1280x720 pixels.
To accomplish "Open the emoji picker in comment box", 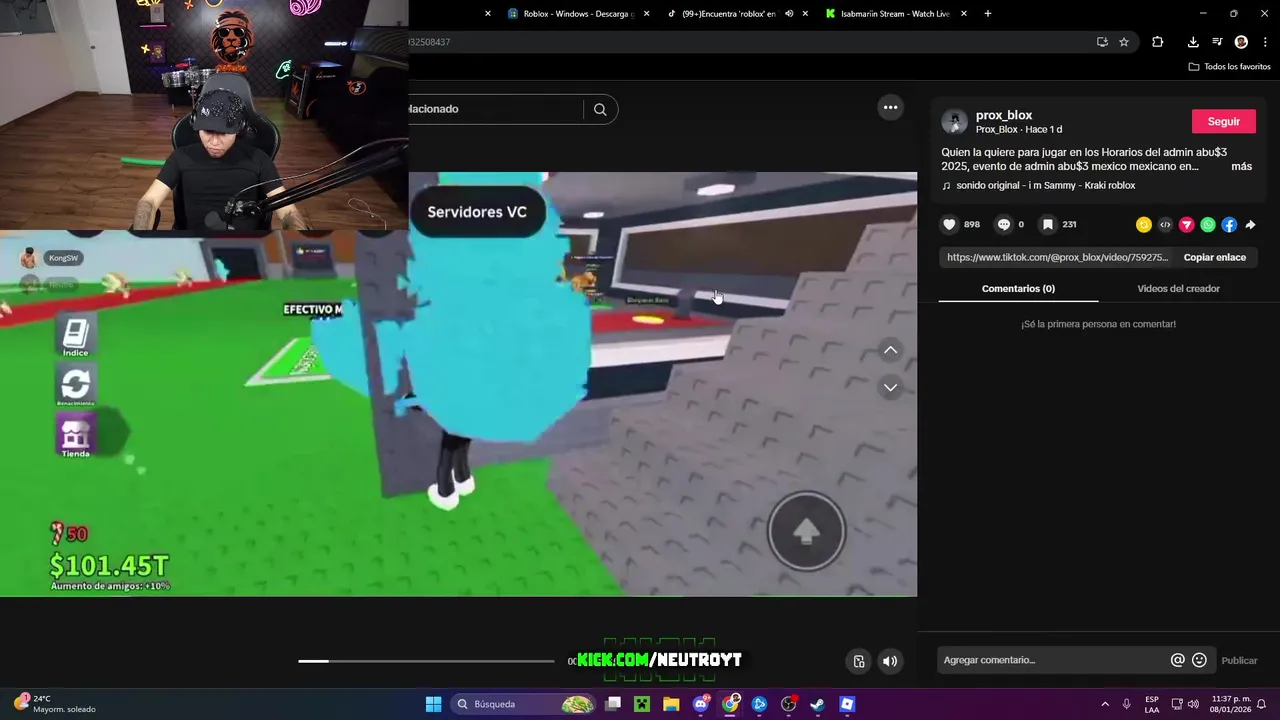I will (1200, 660).
